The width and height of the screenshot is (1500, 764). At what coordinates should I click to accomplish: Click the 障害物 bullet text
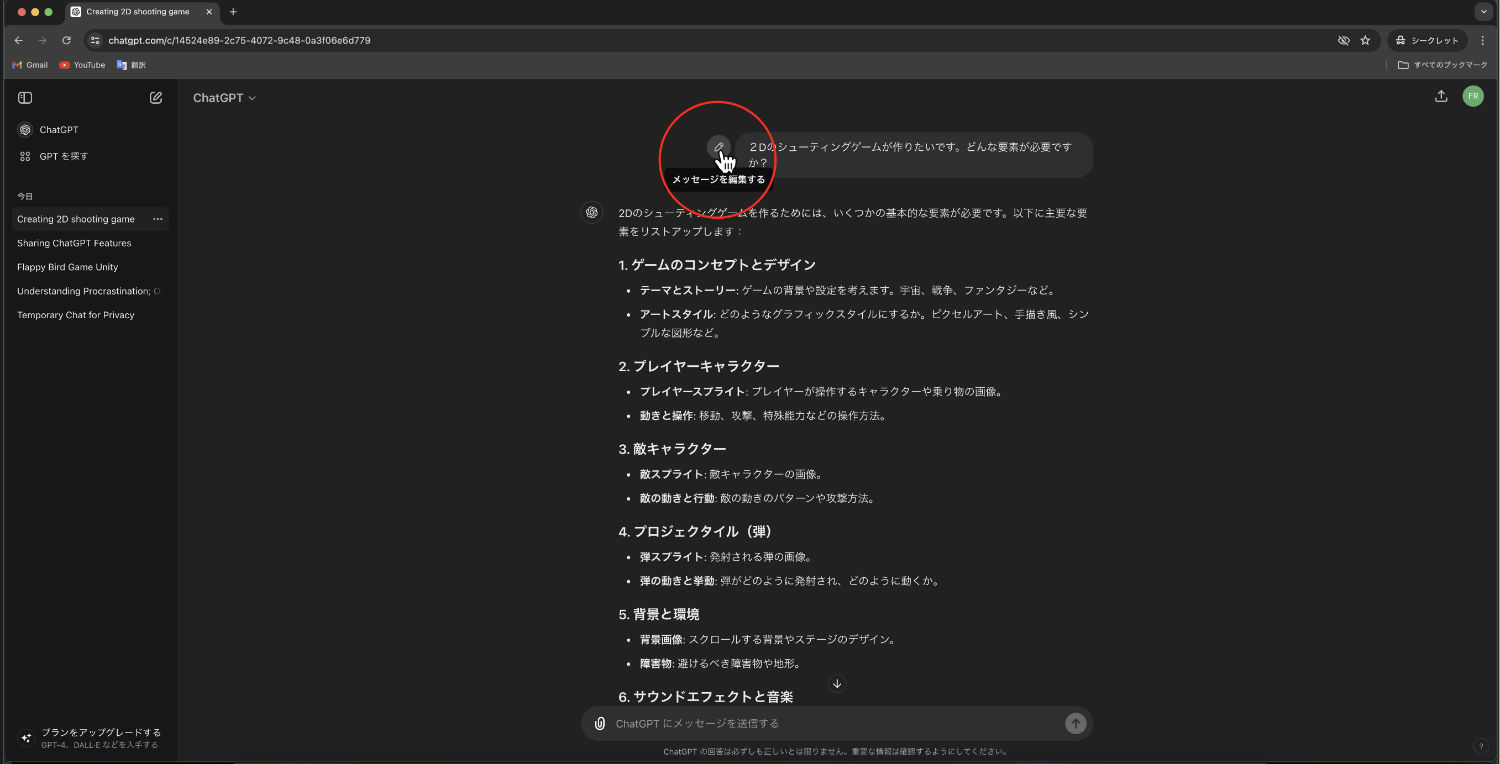(x=720, y=663)
